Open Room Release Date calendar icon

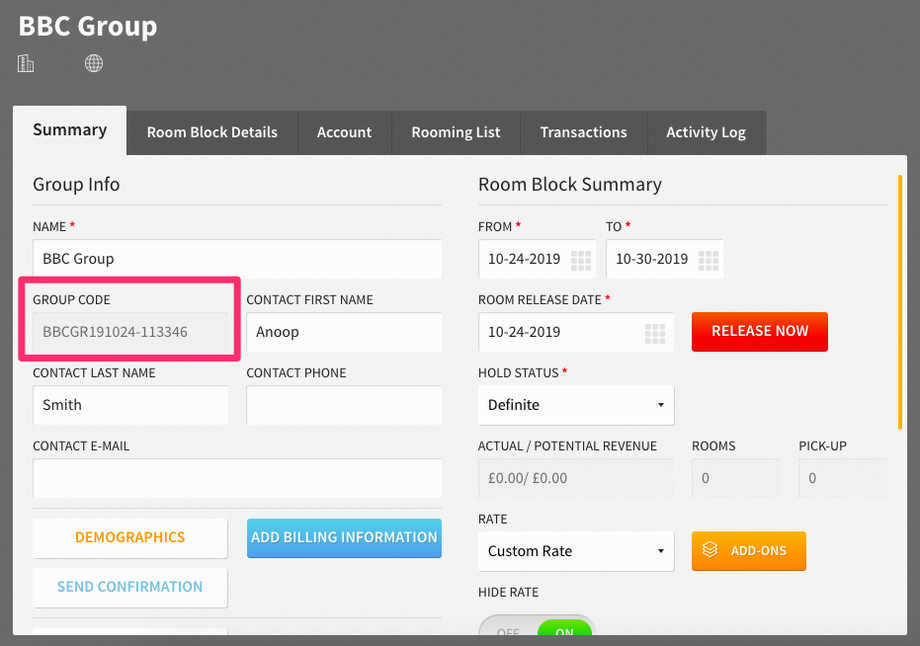coord(655,333)
